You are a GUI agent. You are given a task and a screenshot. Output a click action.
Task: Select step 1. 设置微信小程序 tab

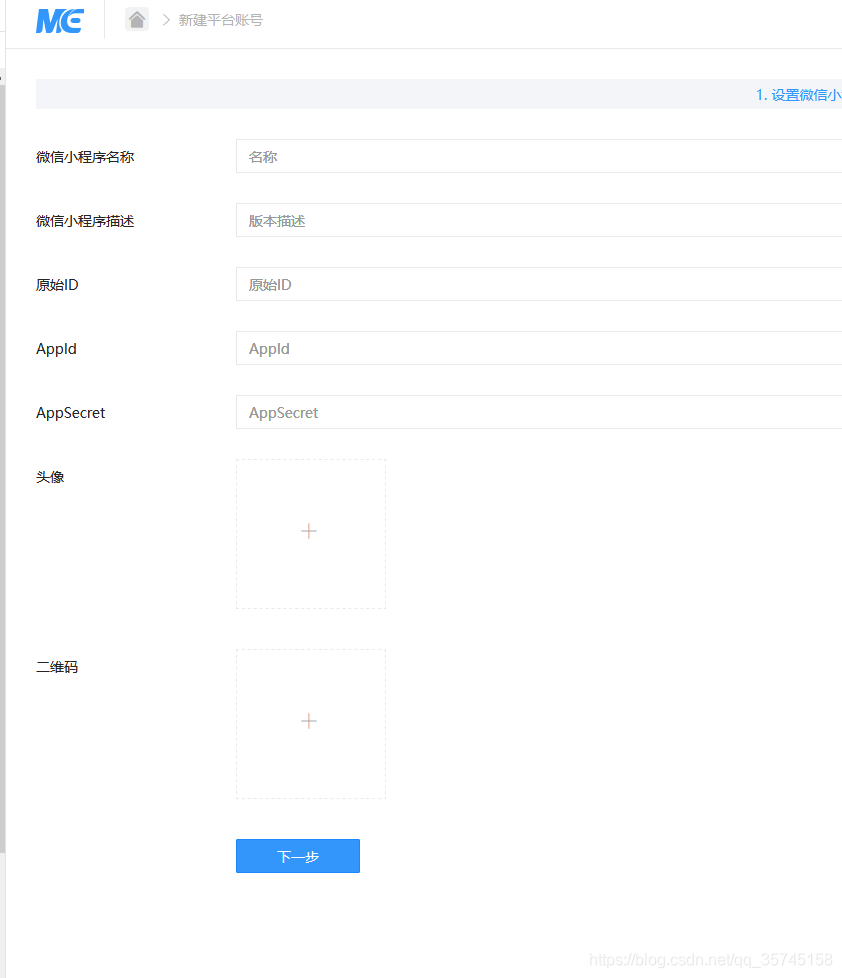pyautogui.click(x=798, y=95)
